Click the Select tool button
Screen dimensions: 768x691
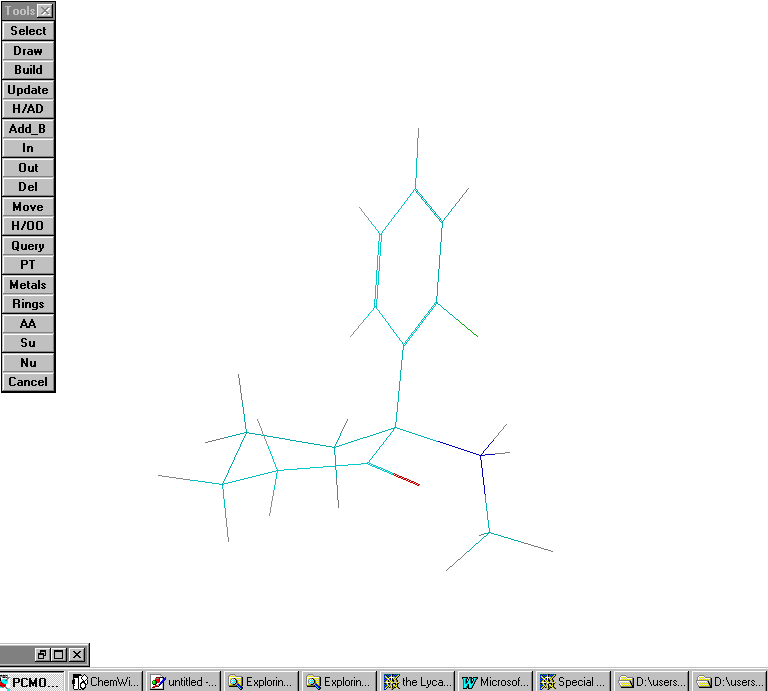point(28,31)
